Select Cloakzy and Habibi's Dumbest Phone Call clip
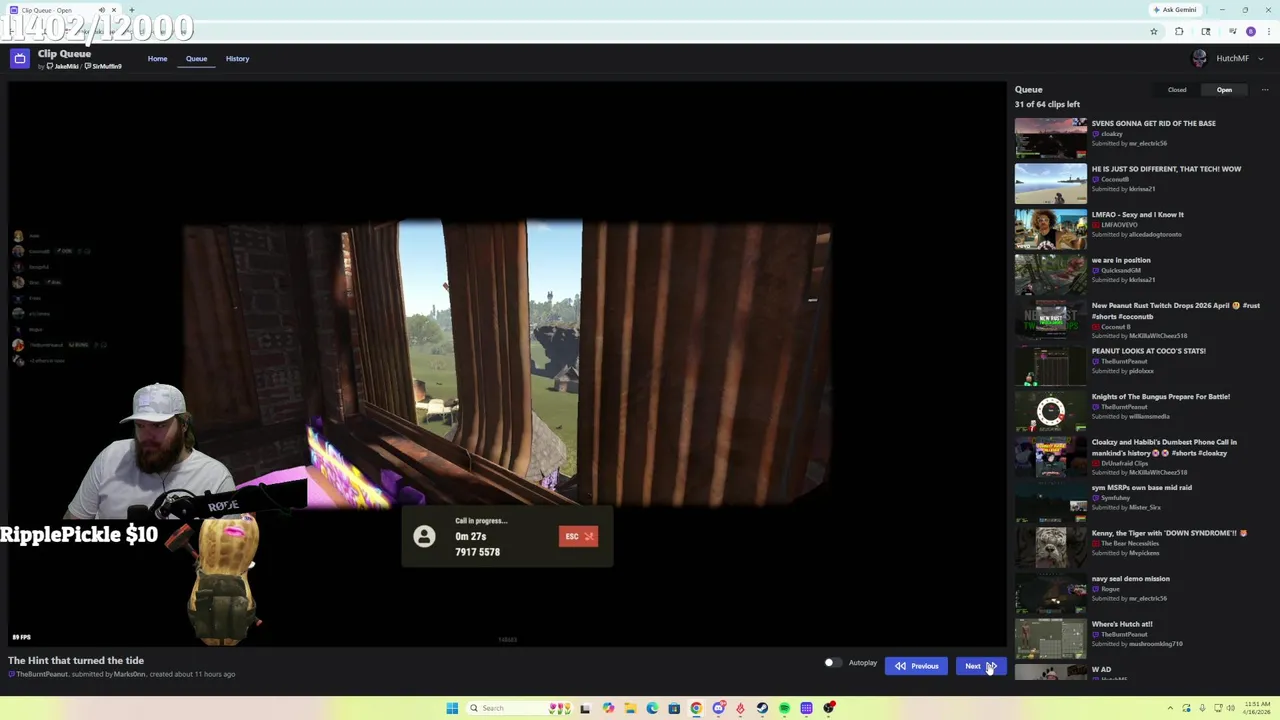The image size is (1280, 720). click(x=1164, y=447)
